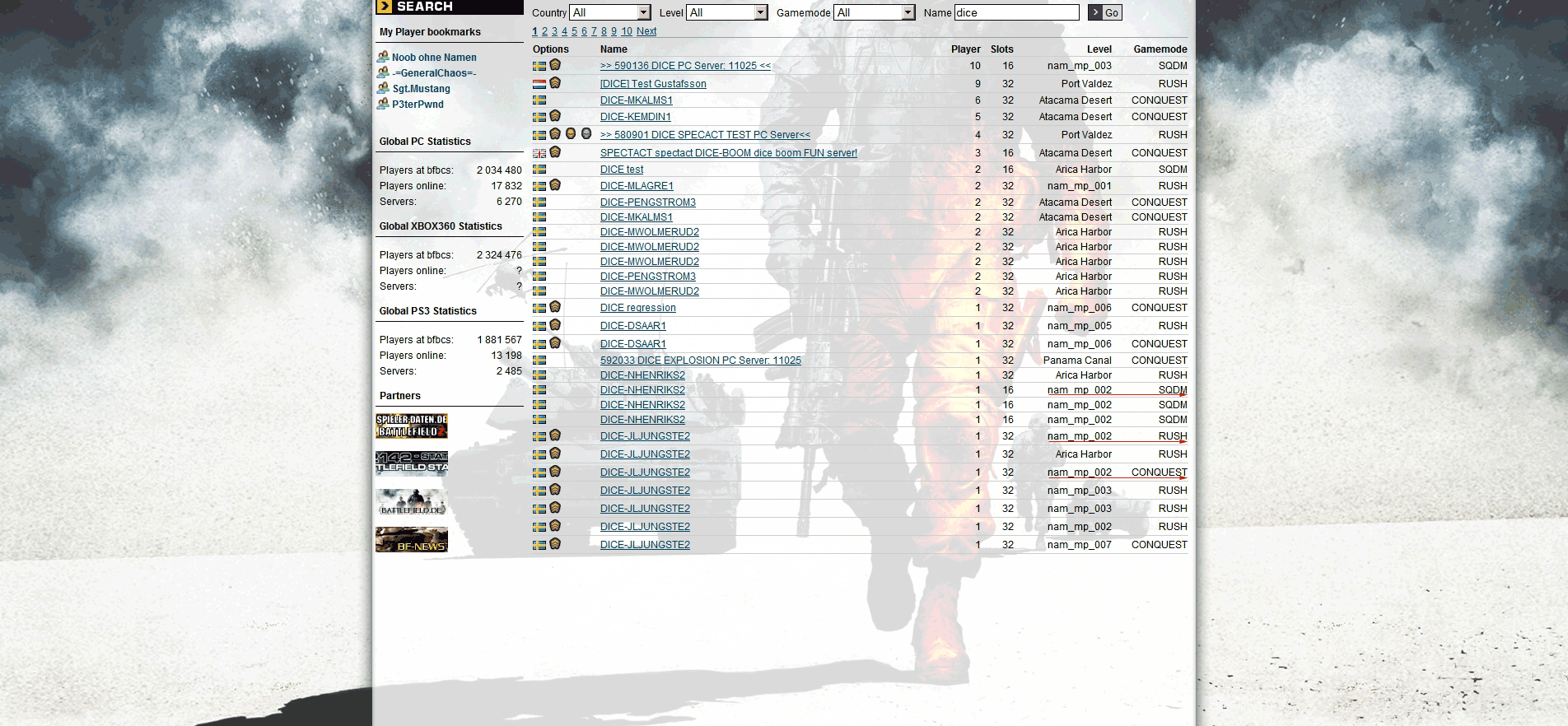Click the PS3 servers value 2 485
This screenshot has height=726, width=1568.
[x=509, y=371]
